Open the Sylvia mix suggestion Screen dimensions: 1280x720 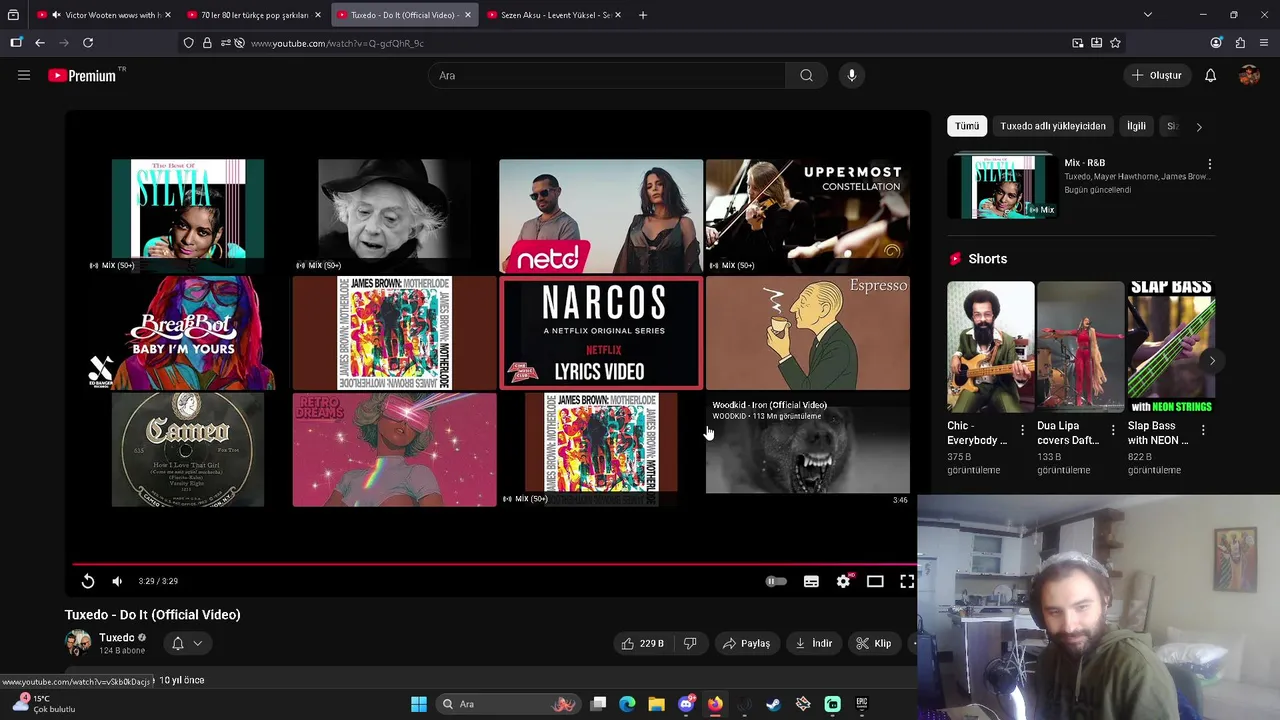tap(188, 216)
